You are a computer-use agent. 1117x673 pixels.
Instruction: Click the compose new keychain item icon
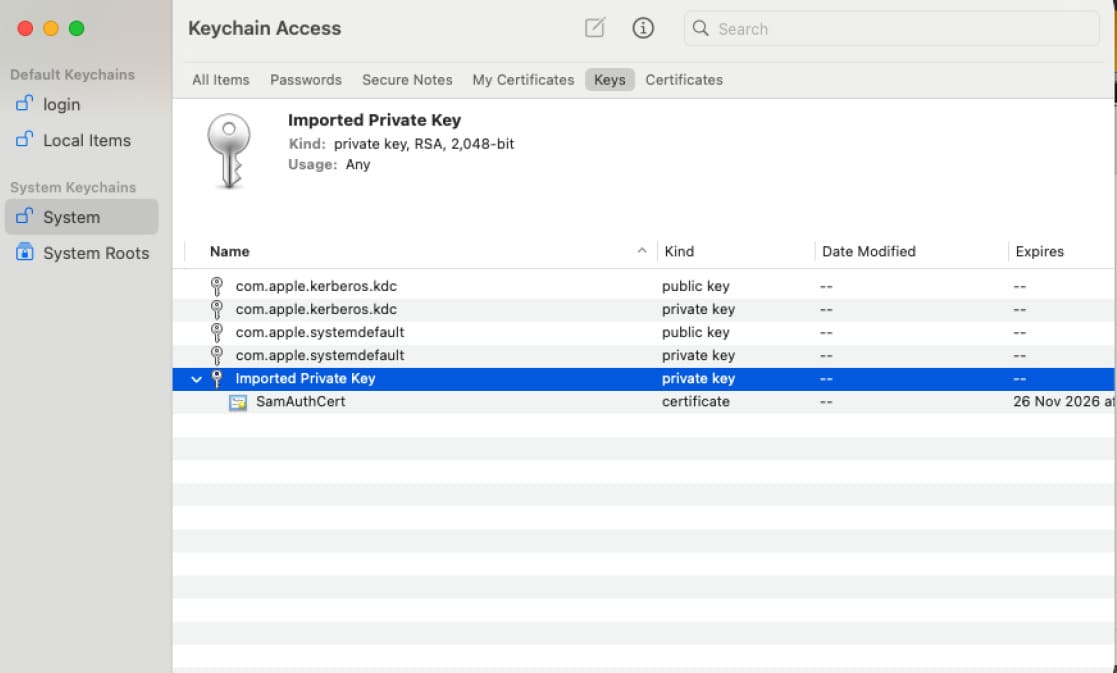tap(595, 29)
